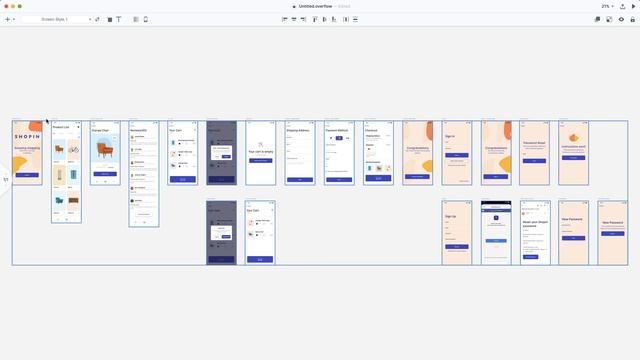Toggle the lock icon in toolbar
This screenshot has height=360, width=640.
tap(633, 19)
